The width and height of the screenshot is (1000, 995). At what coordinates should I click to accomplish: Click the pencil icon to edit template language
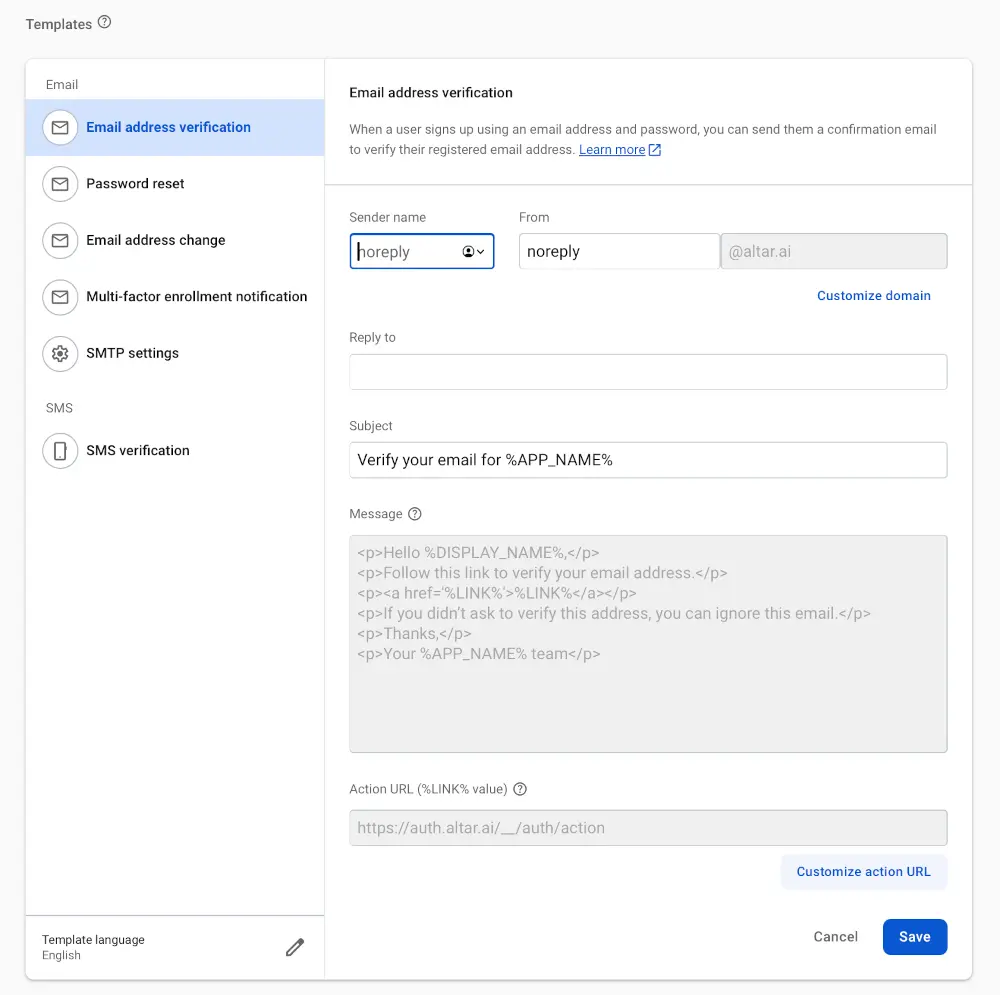[x=294, y=947]
